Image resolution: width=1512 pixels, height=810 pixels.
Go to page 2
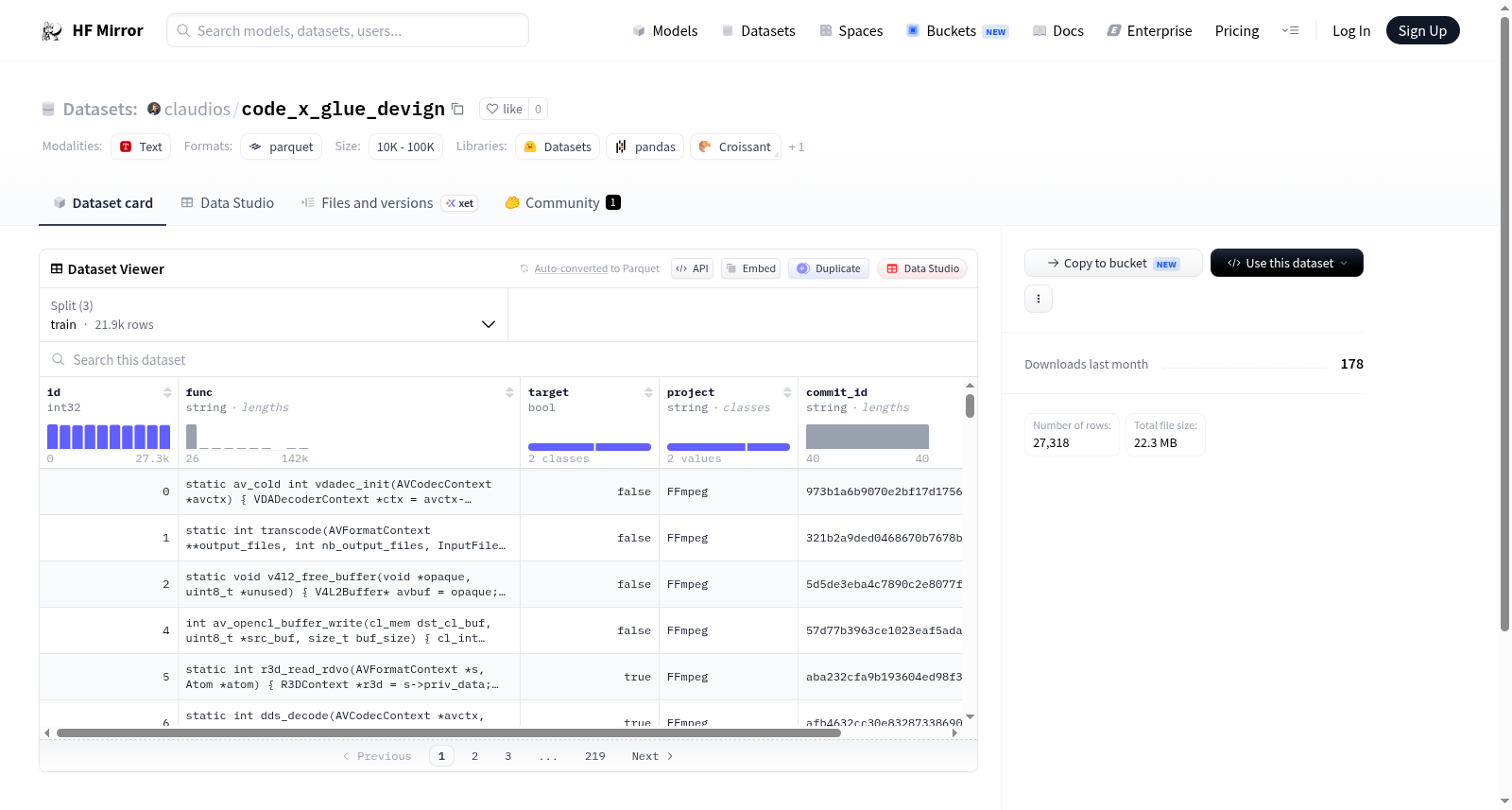(474, 756)
